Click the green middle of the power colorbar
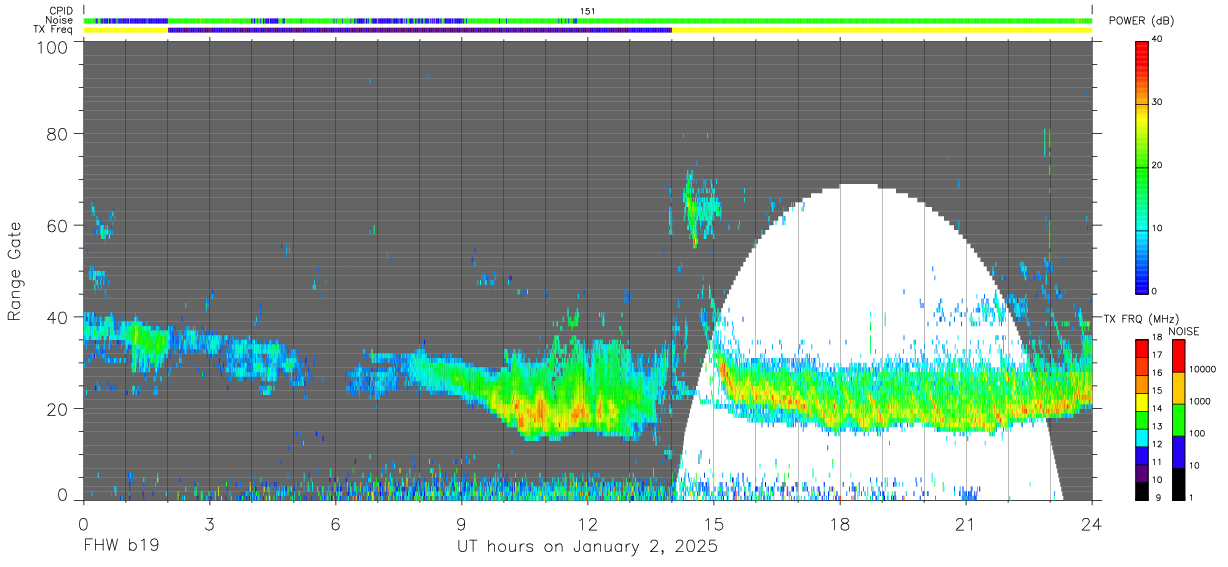Viewport: 1228px width, 567px height. tap(1142, 170)
